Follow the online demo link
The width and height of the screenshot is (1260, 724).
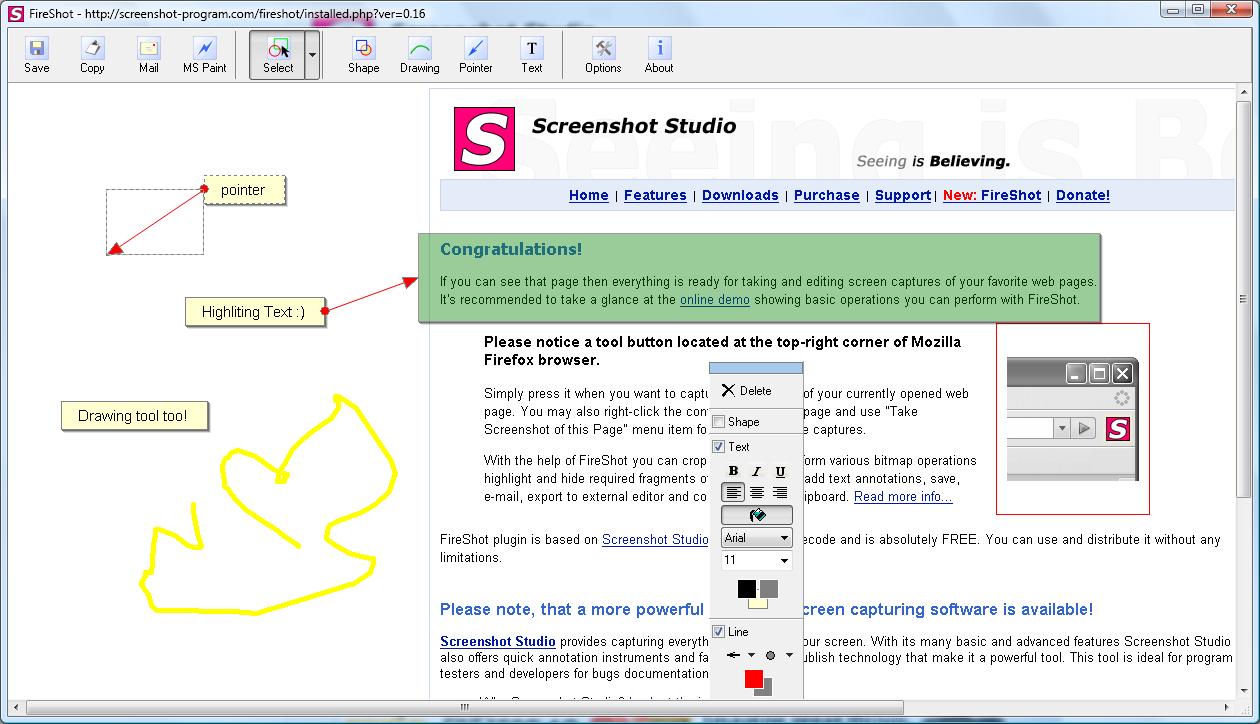click(715, 300)
